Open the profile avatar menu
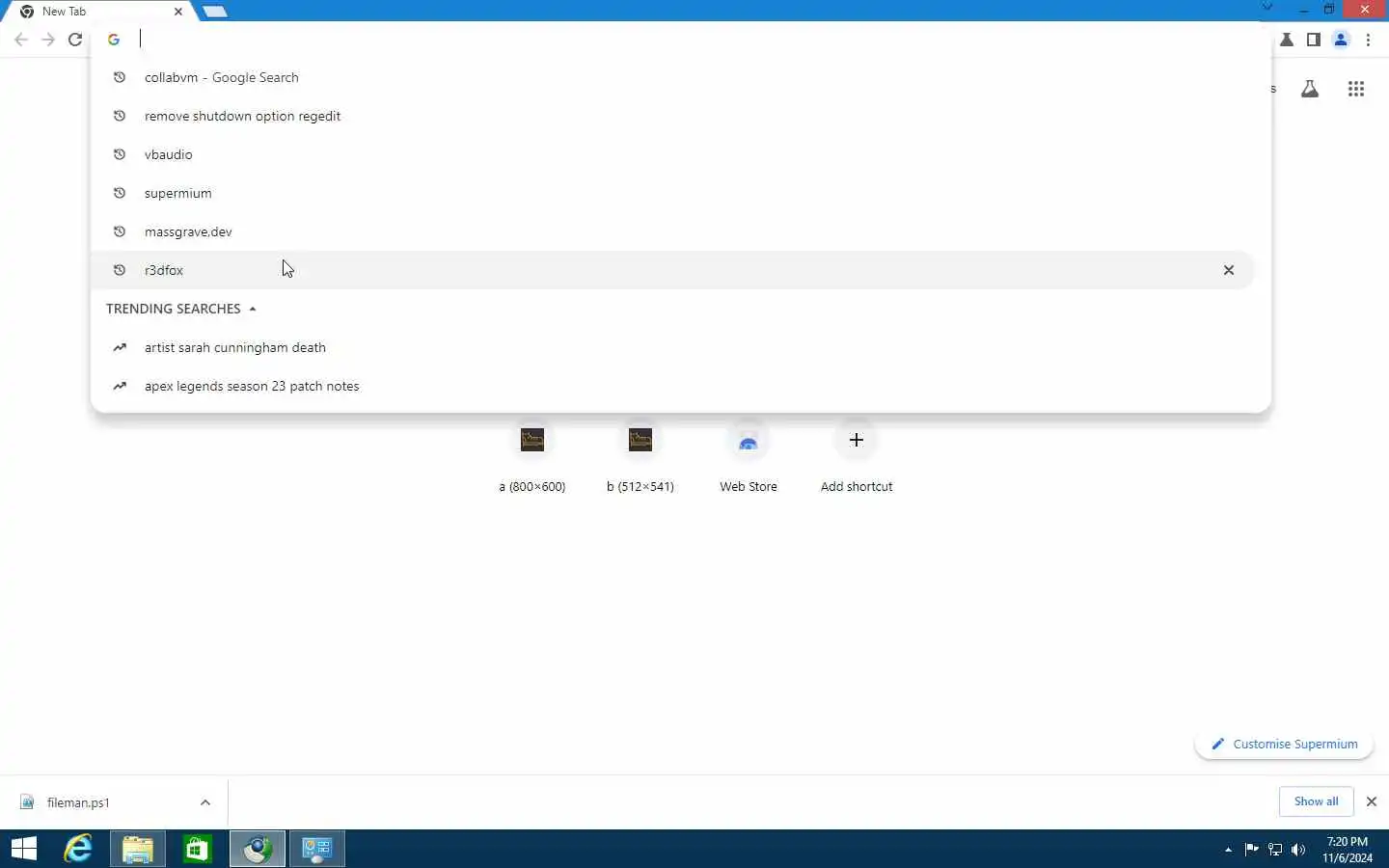Viewport: 1389px width, 868px height. pos(1341,40)
